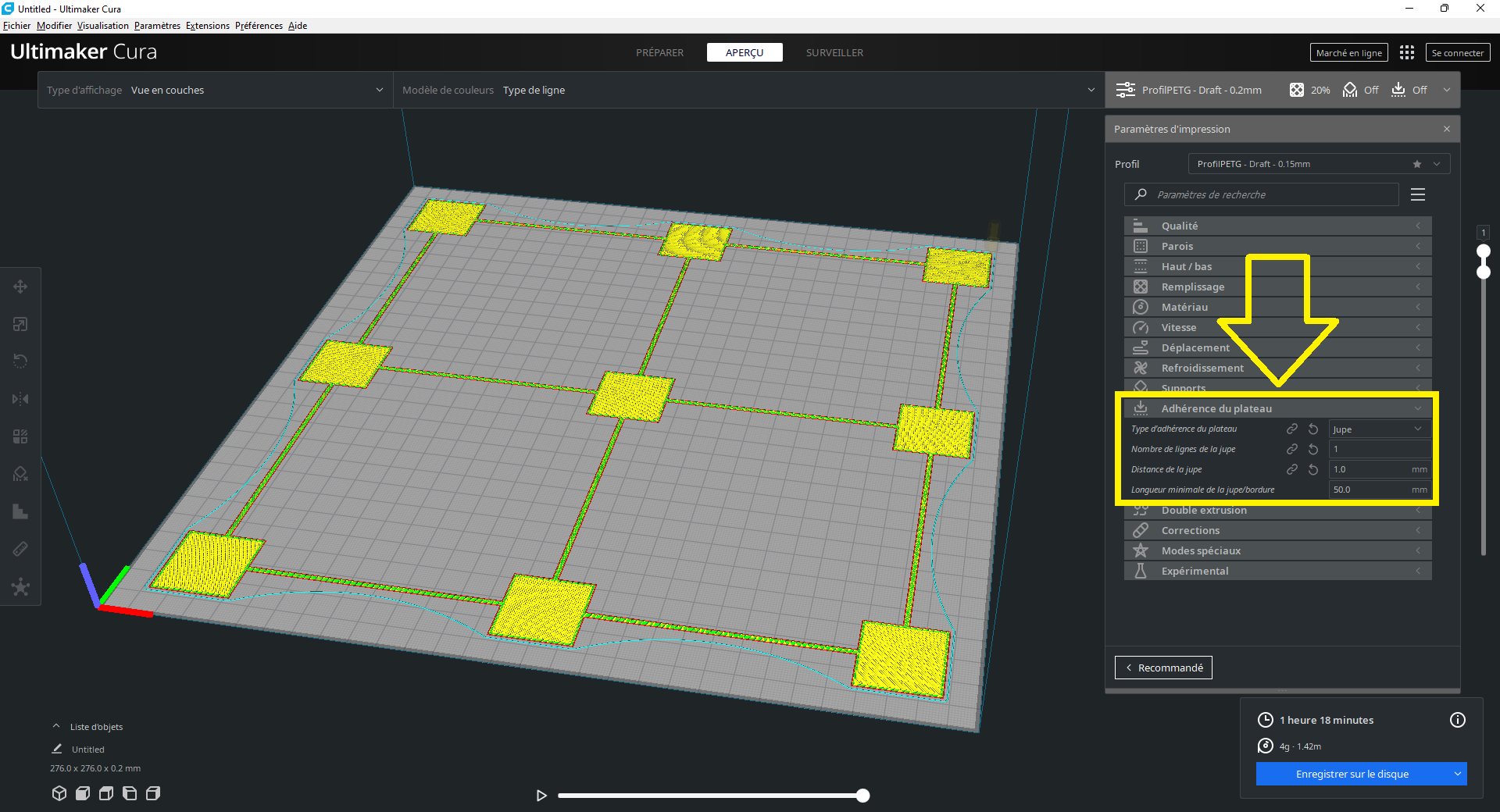
Task: Click the print time info icon
Action: point(1457,720)
